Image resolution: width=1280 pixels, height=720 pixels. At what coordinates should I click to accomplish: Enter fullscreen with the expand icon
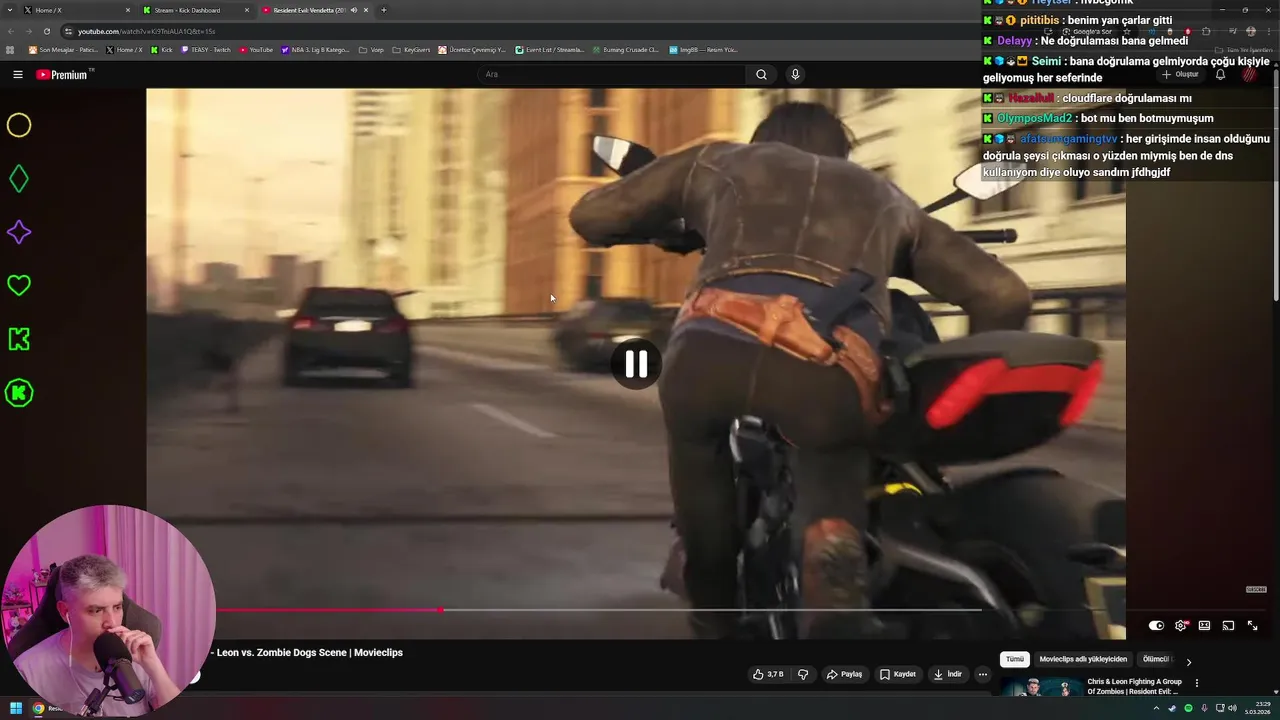1252,625
